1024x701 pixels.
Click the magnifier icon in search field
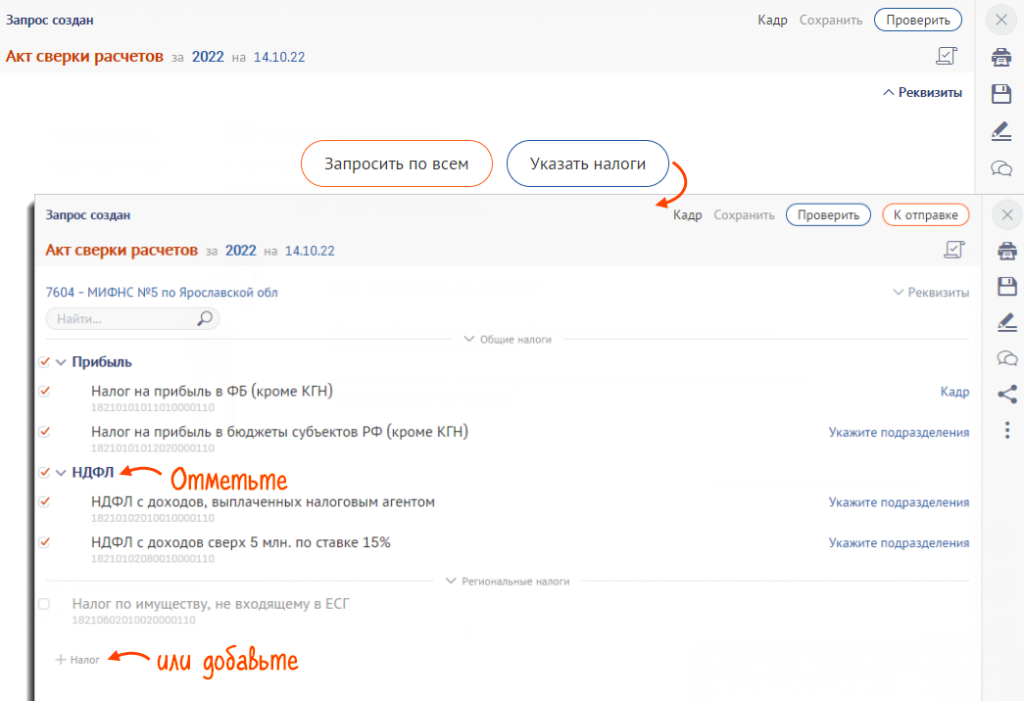tap(204, 319)
